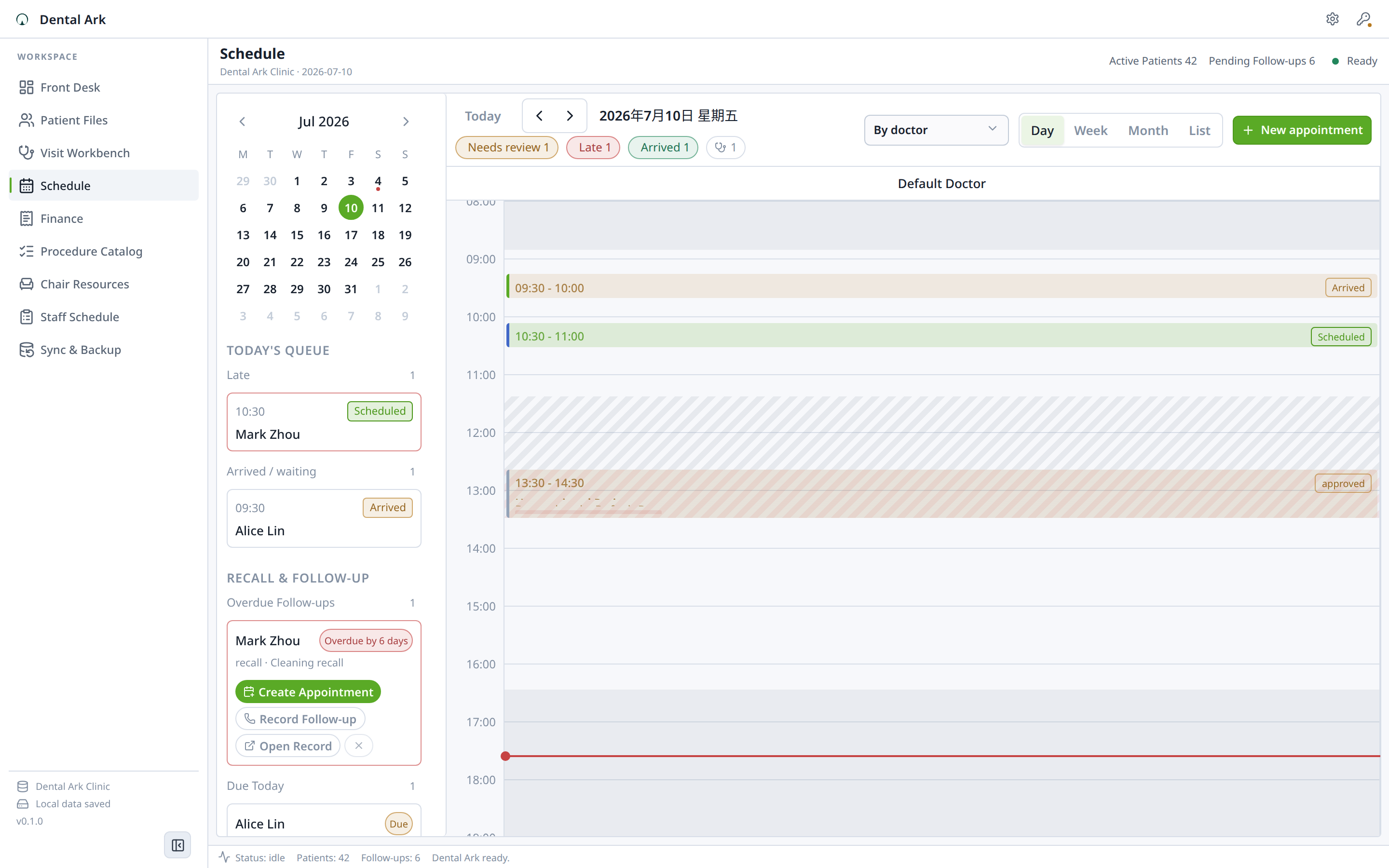The image size is (1389, 868).
Task: Select July 17 in mini calendar
Action: [x=351, y=235]
